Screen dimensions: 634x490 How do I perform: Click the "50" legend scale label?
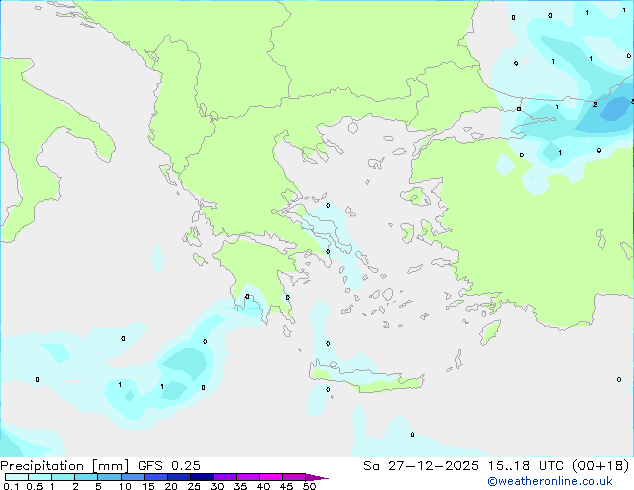[x=309, y=486]
